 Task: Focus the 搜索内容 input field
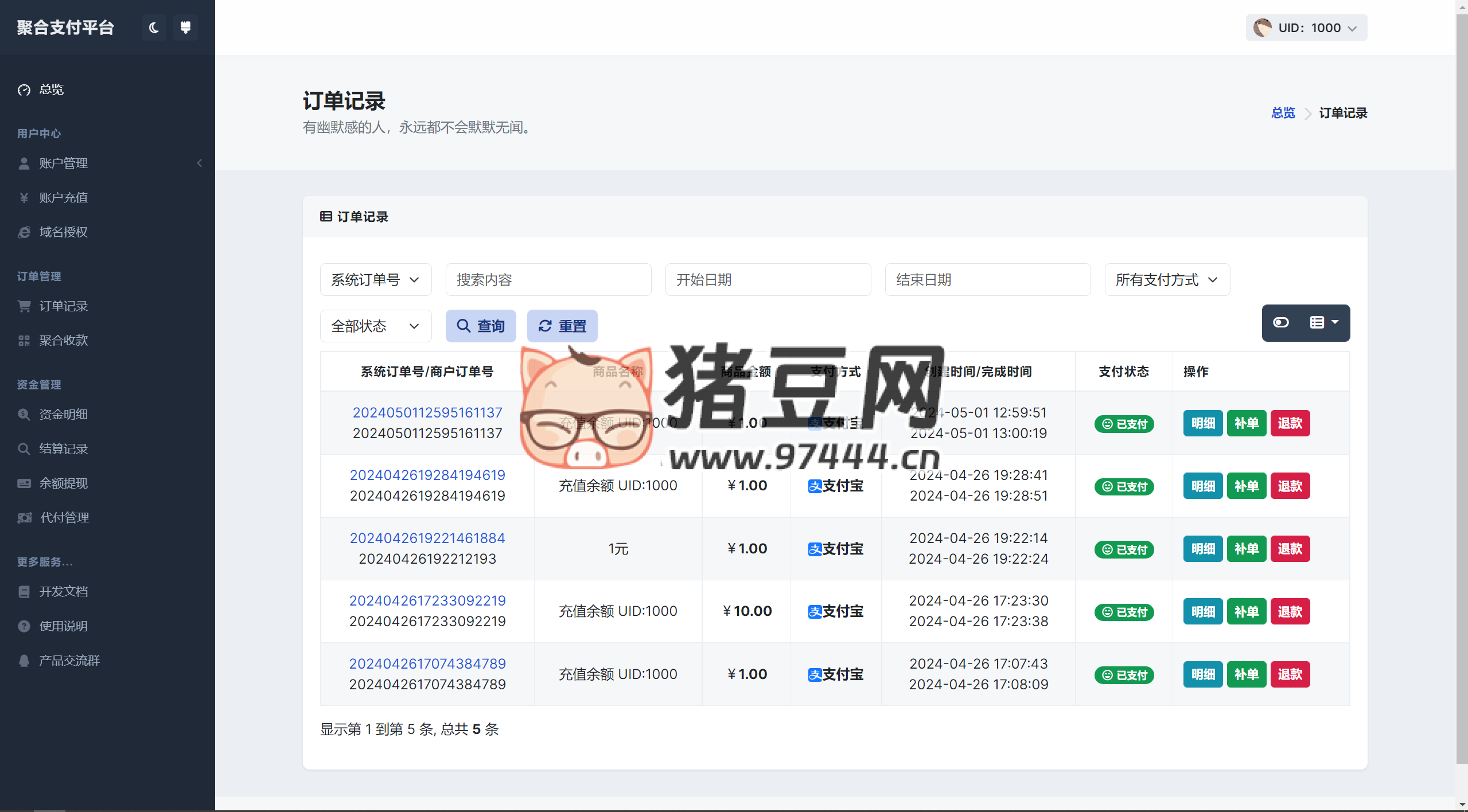[x=548, y=280]
